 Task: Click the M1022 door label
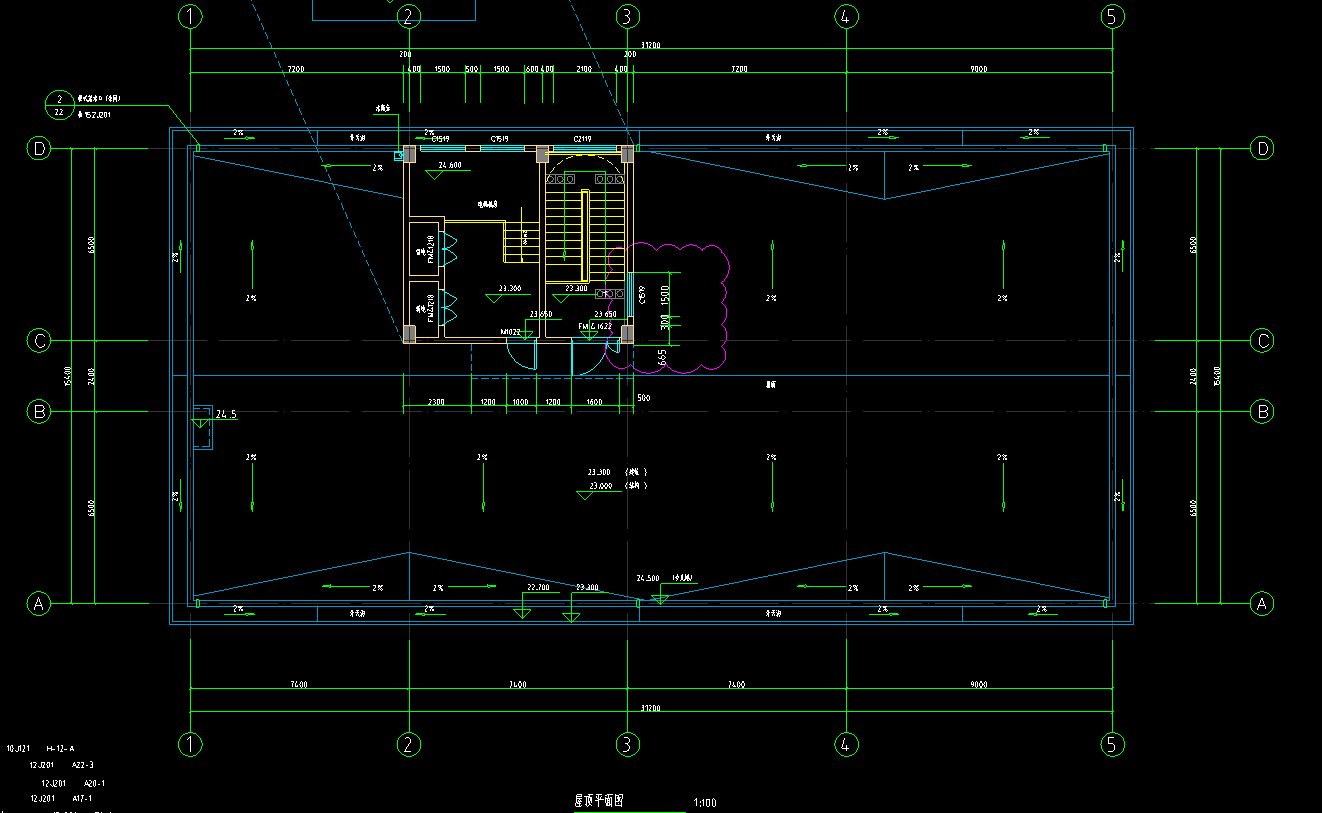tap(510, 332)
